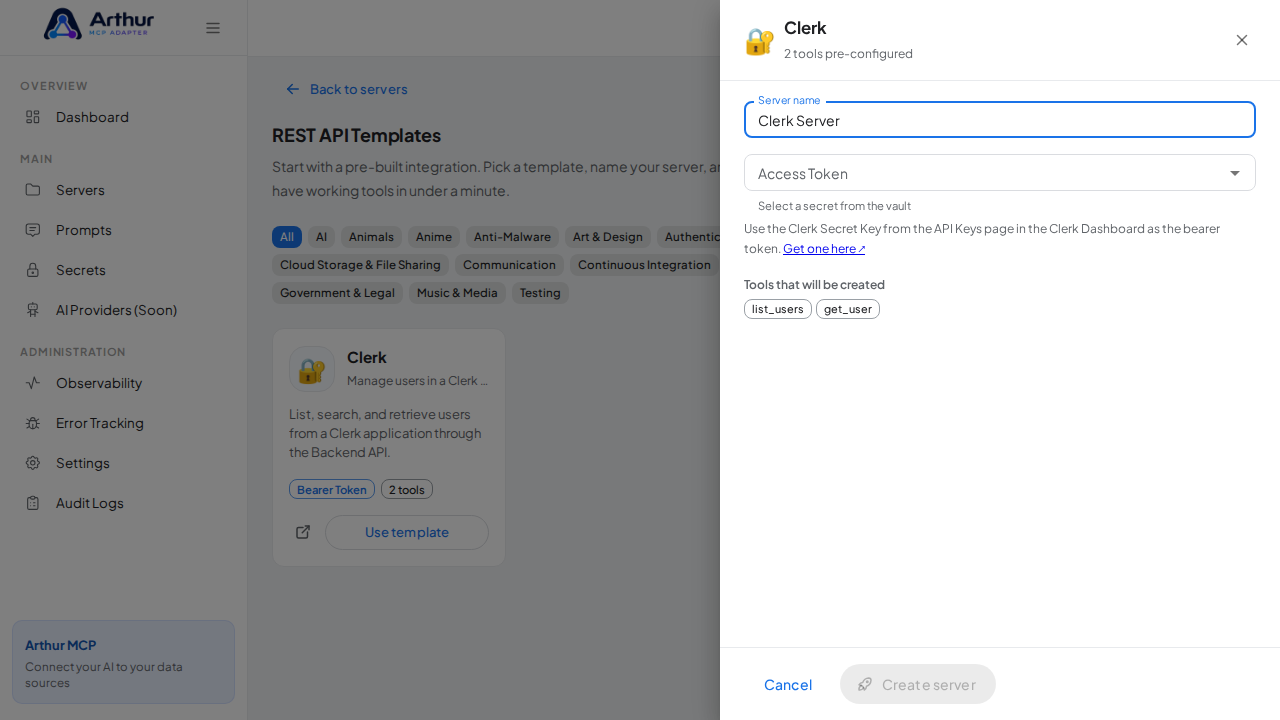Toggle the sidebar hamburger menu icon
The height and width of the screenshot is (720, 1280).
[x=213, y=28]
